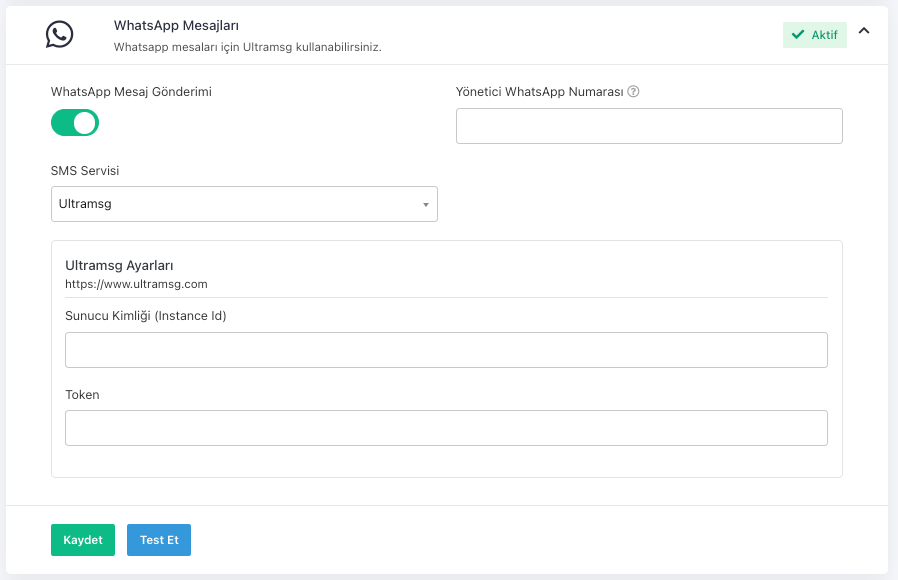Click into the Sunucu Kimliği (Instance Id) field
Image resolution: width=898 pixels, height=580 pixels.
(x=446, y=350)
